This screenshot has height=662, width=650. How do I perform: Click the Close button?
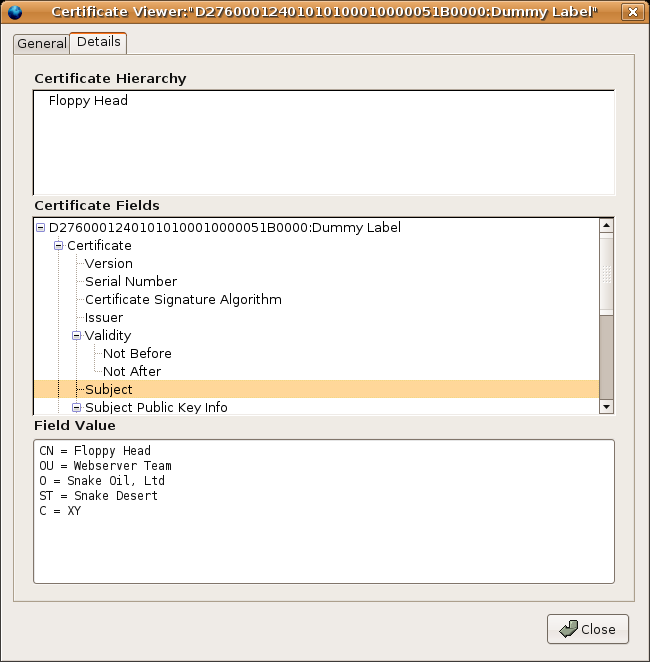pos(588,629)
